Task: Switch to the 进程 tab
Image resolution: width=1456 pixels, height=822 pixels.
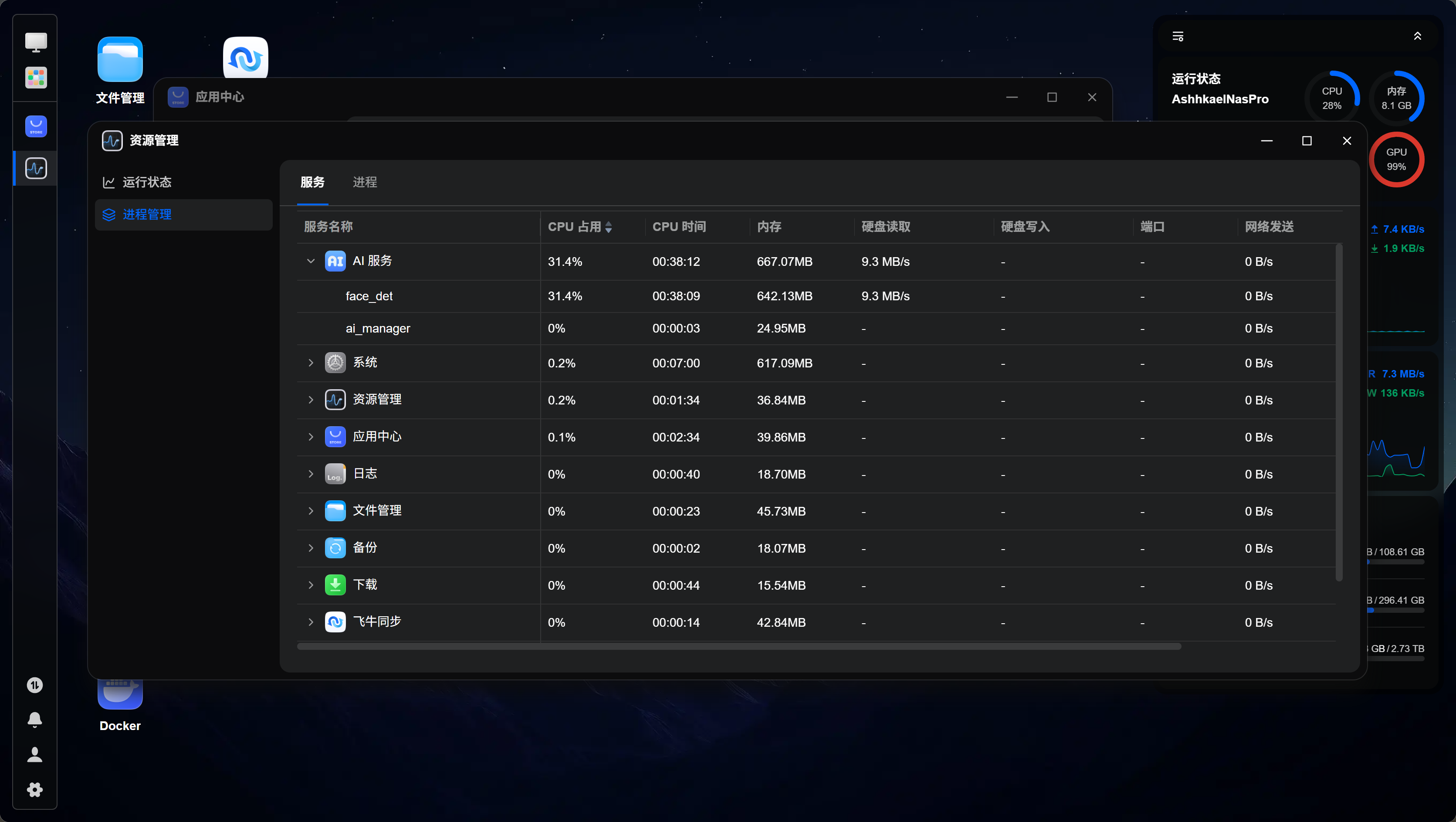Action: click(365, 182)
